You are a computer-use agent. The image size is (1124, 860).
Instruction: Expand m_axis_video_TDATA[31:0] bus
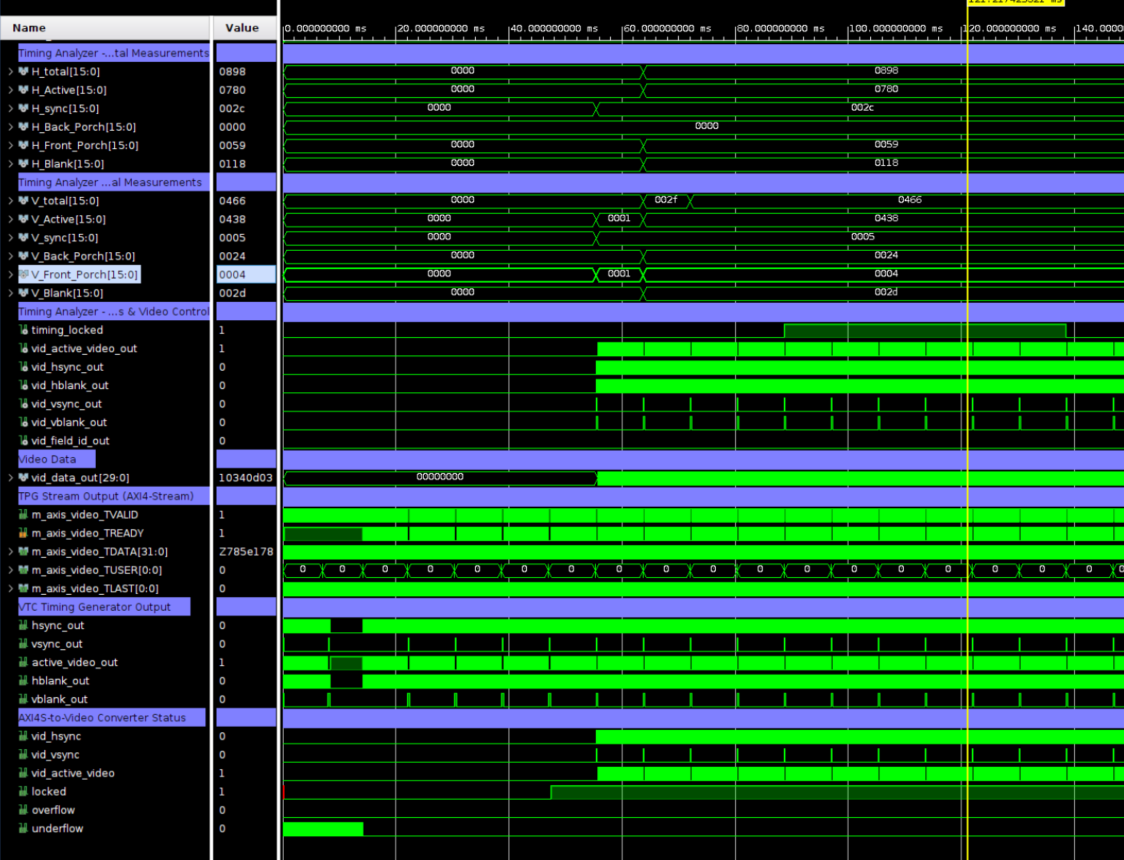10,552
